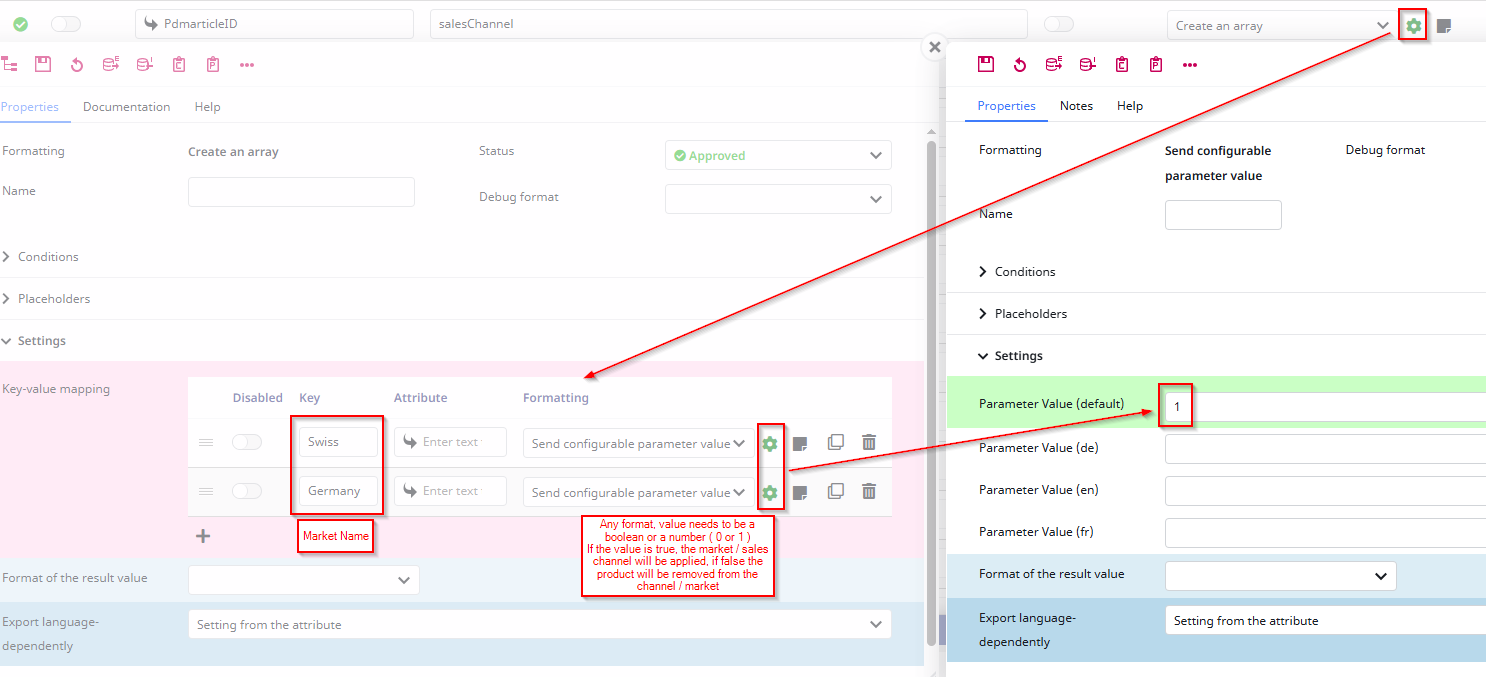Toggle the switch next to PdmarticleID

66,23
